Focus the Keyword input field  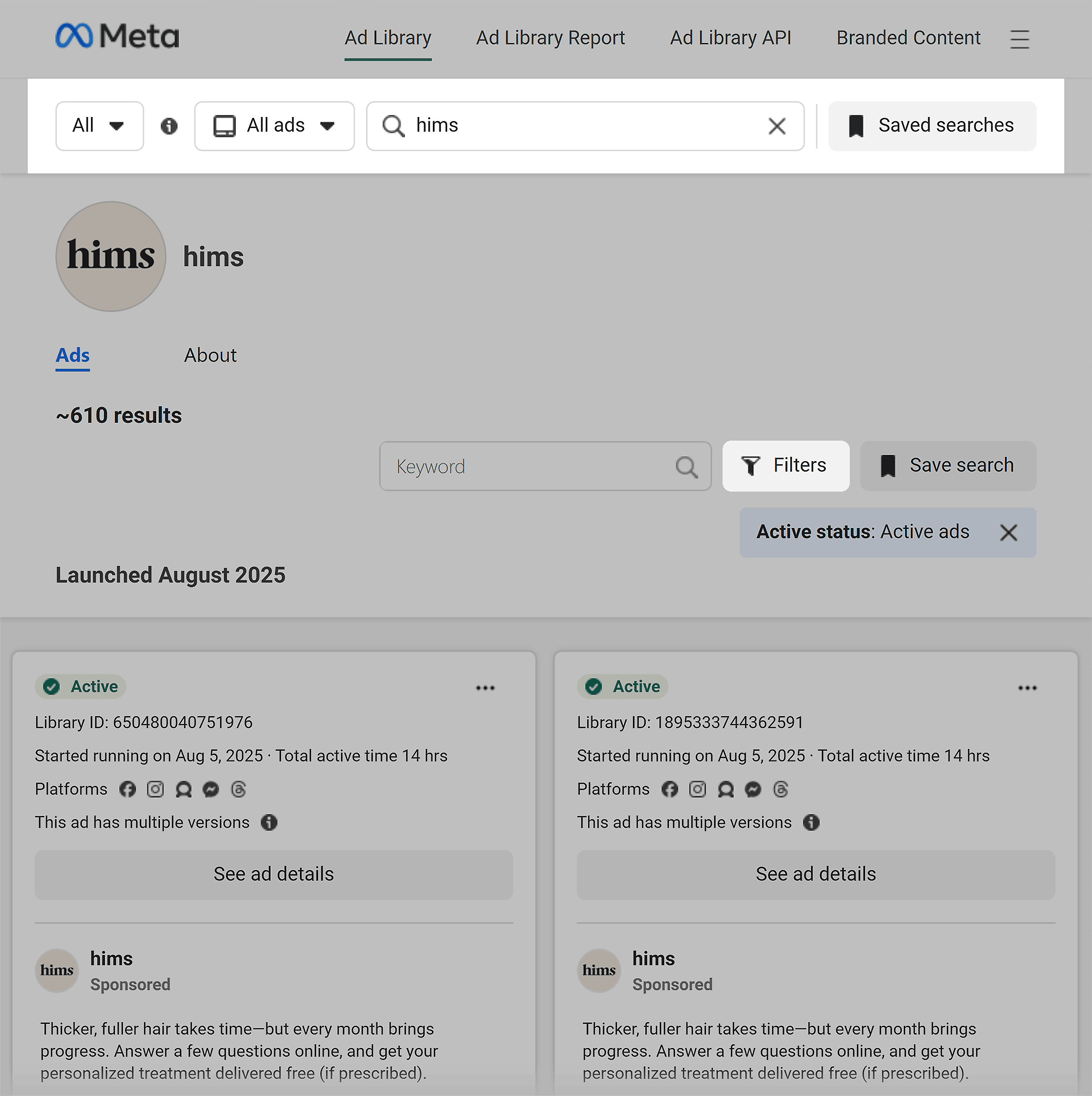[545, 466]
